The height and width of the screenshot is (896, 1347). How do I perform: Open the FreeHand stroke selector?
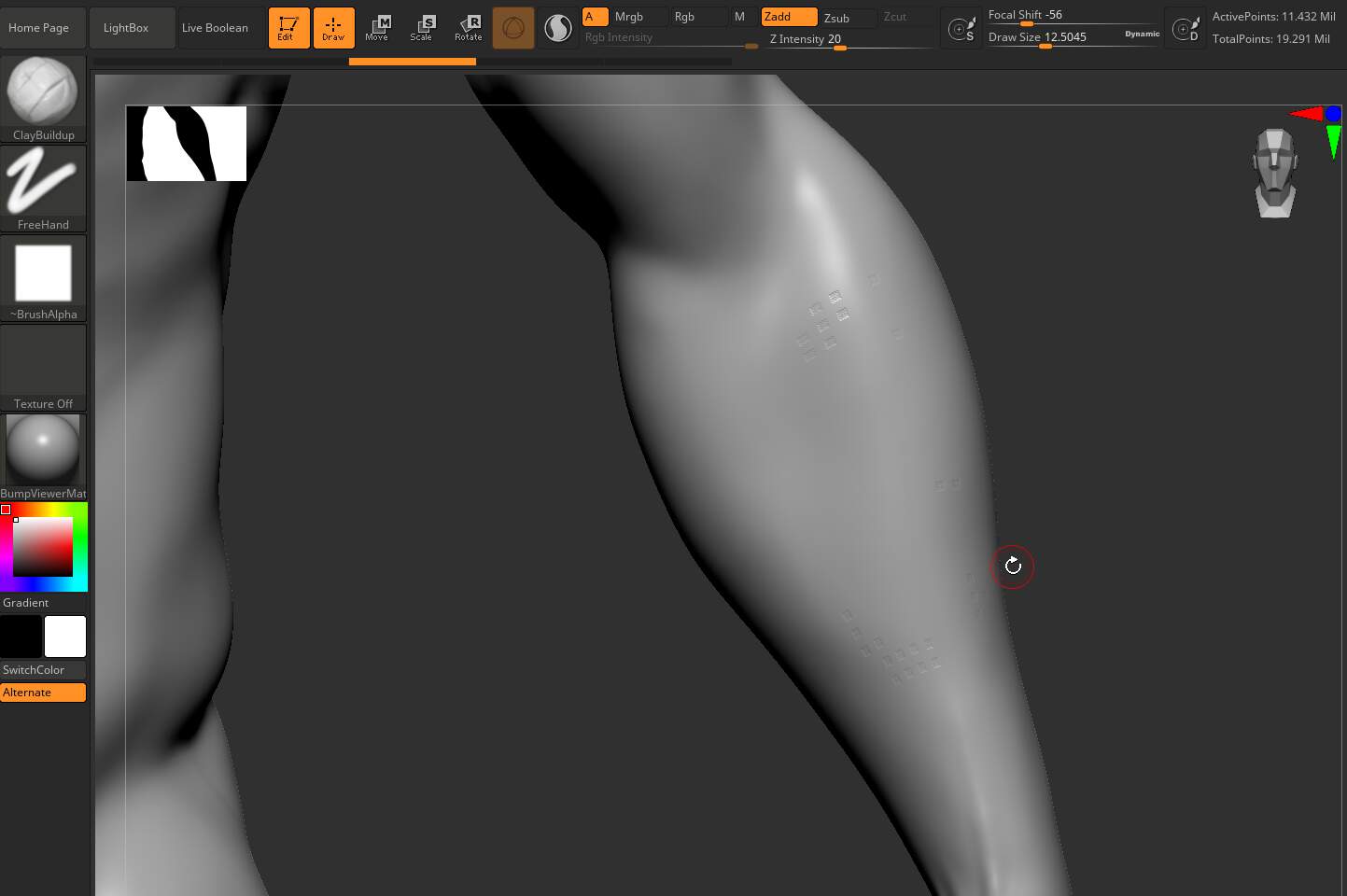(43, 180)
